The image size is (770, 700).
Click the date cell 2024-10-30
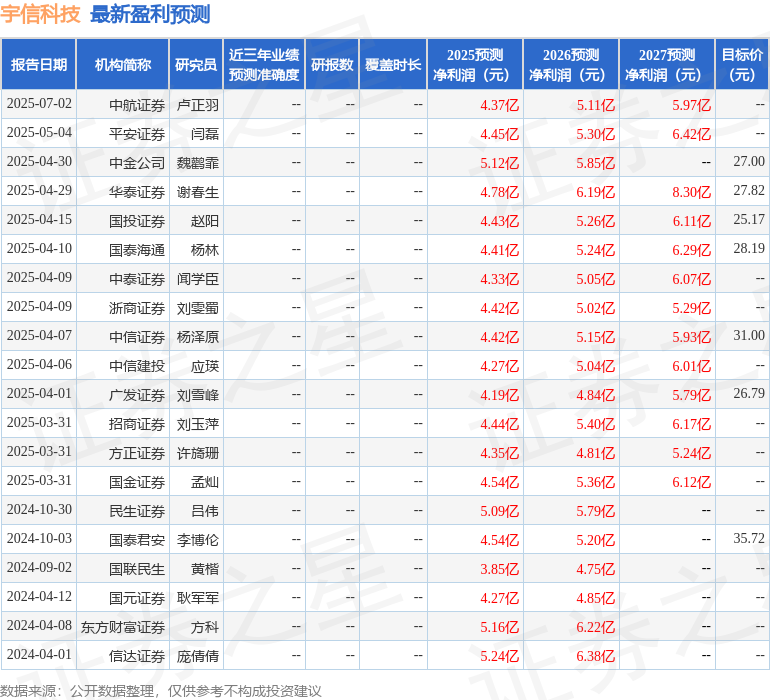tap(39, 509)
